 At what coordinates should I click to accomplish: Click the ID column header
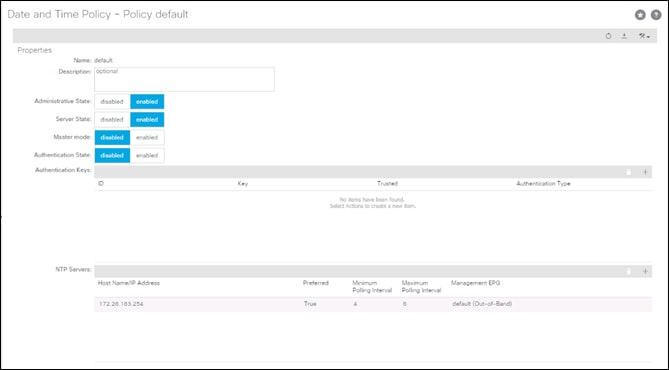click(101, 184)
